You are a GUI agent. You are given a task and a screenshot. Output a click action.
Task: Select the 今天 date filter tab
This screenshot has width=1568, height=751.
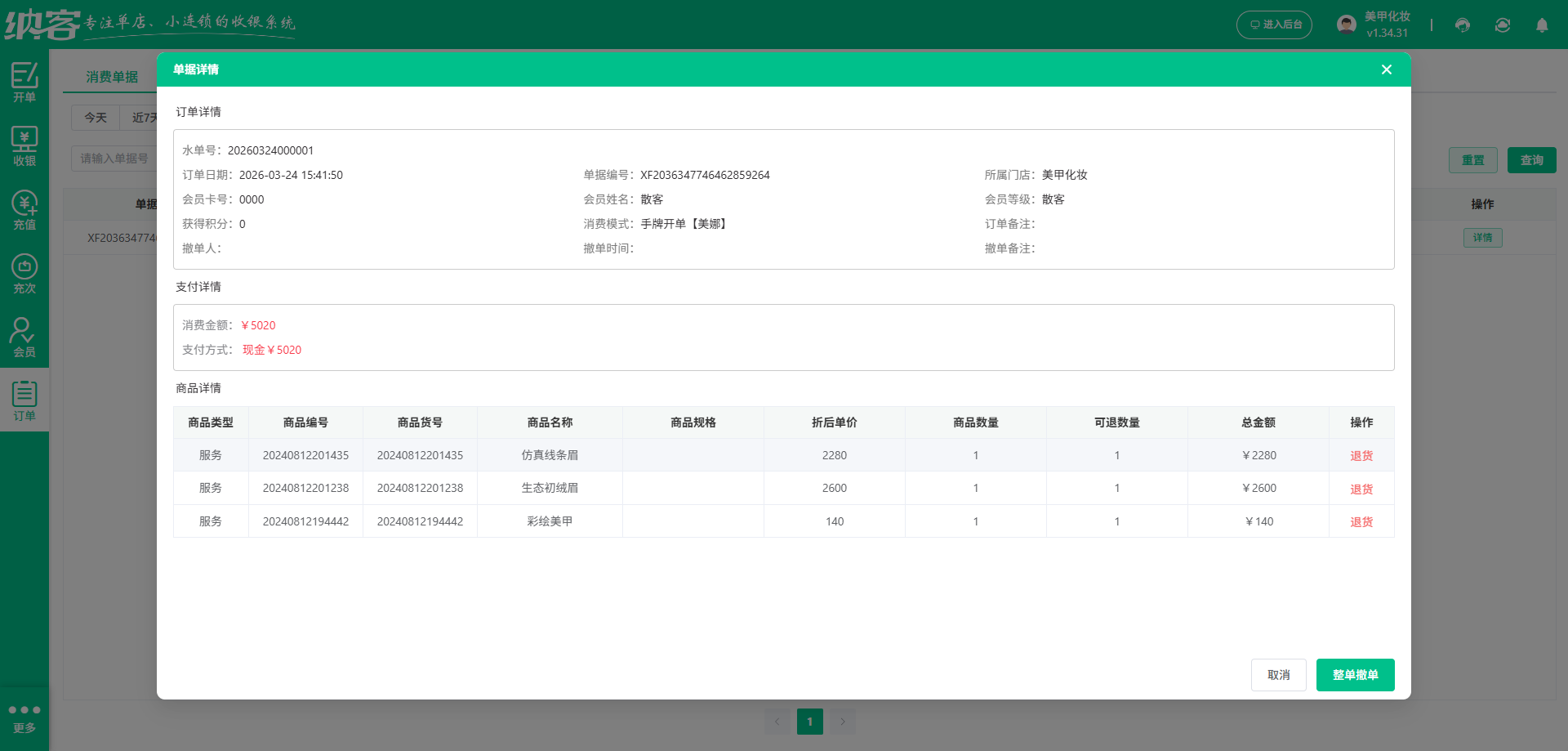click(x=96, y=118)
